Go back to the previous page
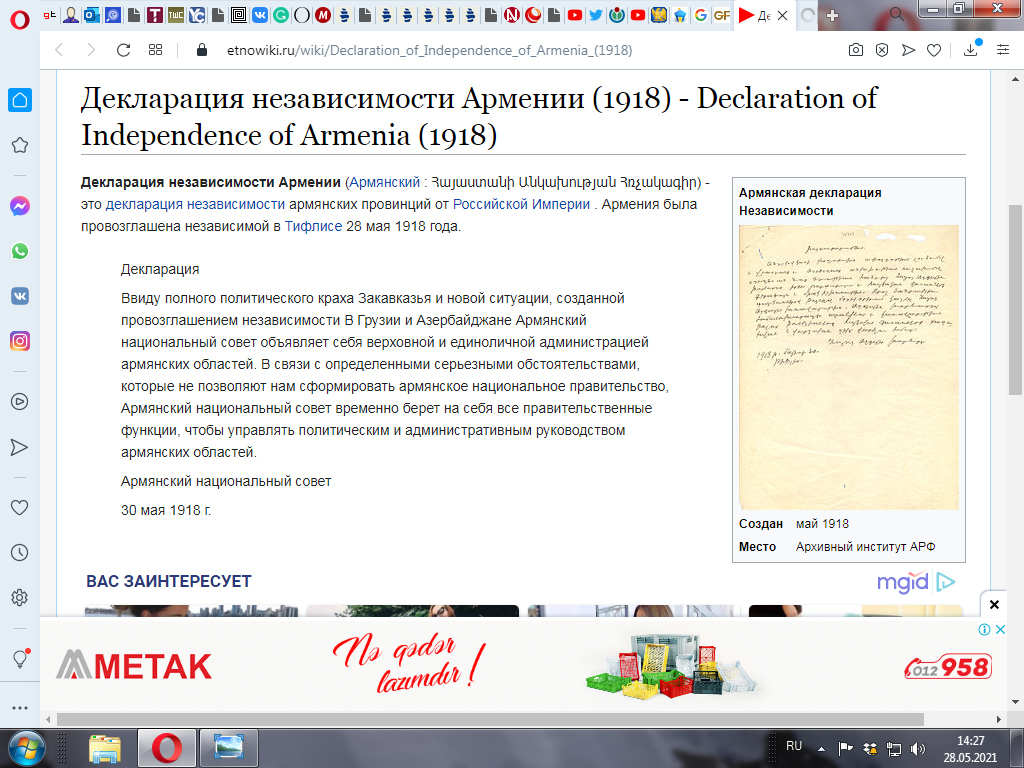This screenshot has width=1024, height=768. [x=59, y=50]
